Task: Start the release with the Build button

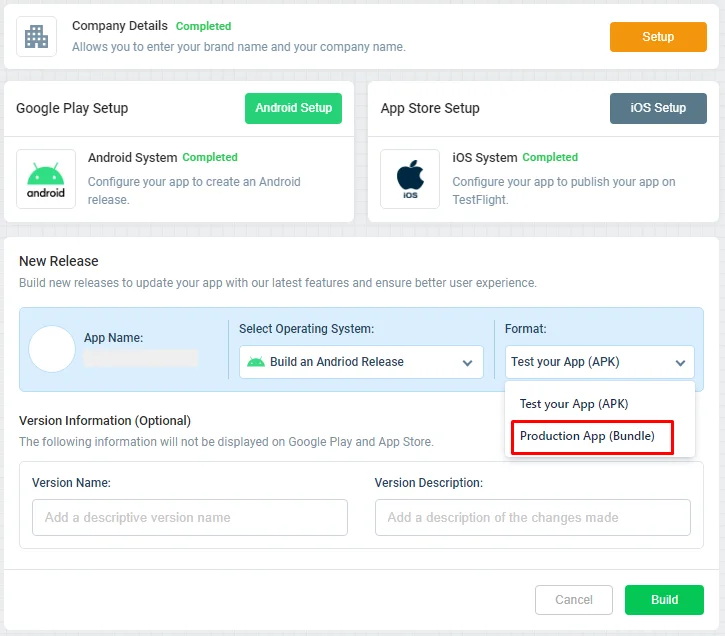Action: pyautogui.click(x=664, y=600)
